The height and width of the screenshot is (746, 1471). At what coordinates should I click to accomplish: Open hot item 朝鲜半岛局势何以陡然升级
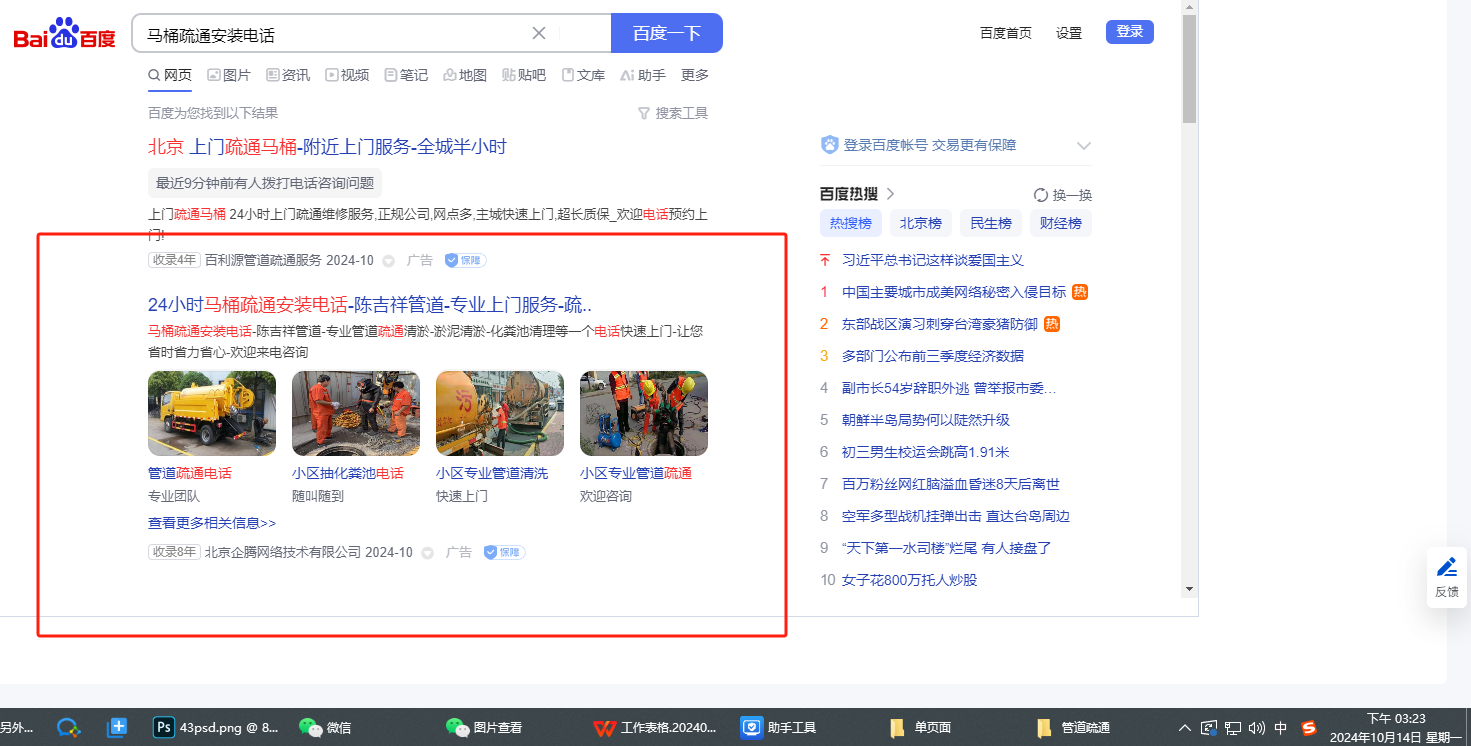pos(926,420)
